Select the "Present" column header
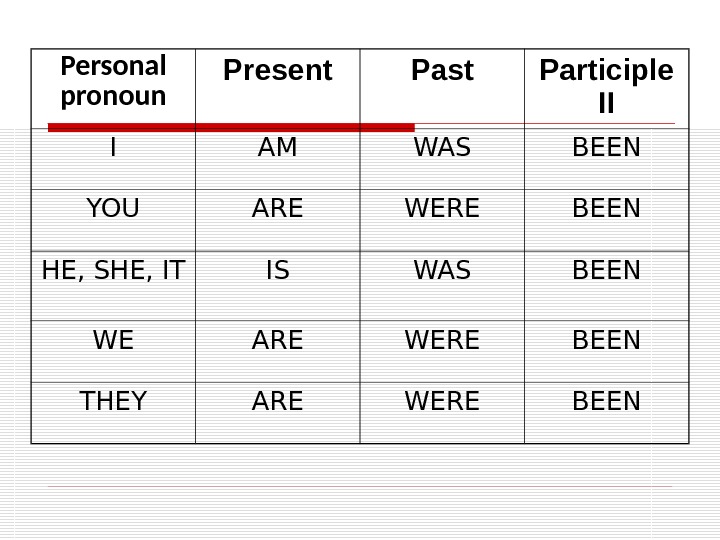Image resolution: width=720 pixels, height=540 pixels. pyautogui.click(x=277, y=71)
